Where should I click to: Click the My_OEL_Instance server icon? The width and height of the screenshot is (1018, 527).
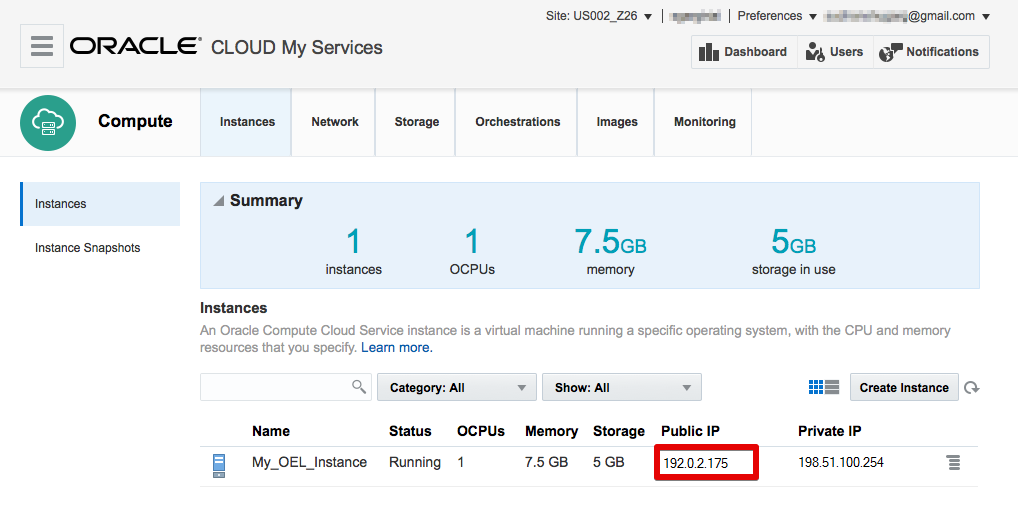tap(219, 464)
